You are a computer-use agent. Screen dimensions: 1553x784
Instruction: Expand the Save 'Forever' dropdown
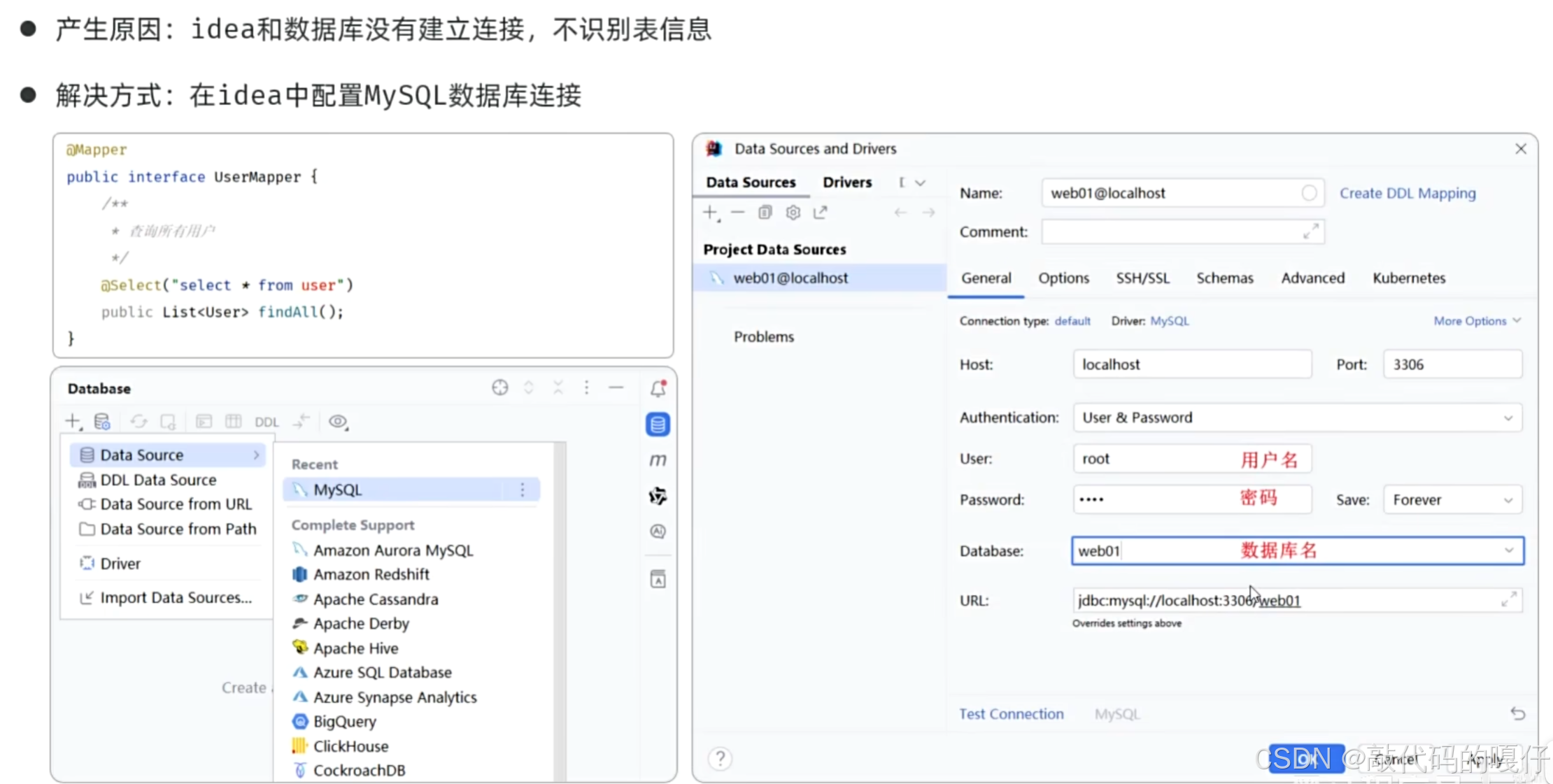pyautogui.click(x=1452, y=500)
